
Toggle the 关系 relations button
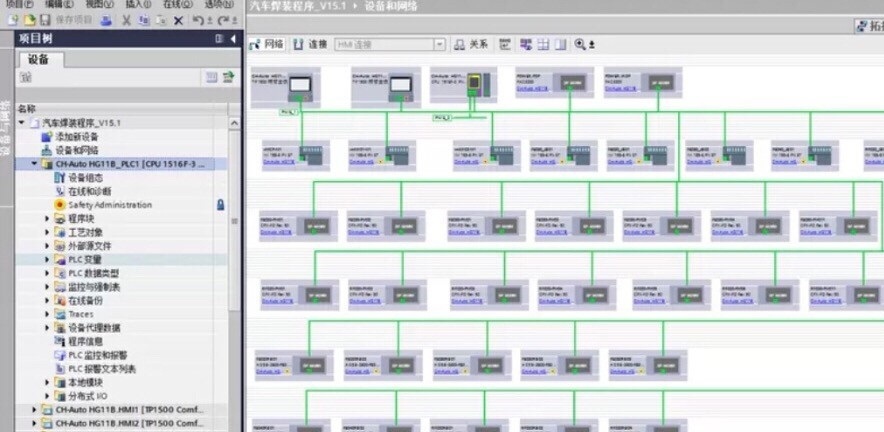471,45
